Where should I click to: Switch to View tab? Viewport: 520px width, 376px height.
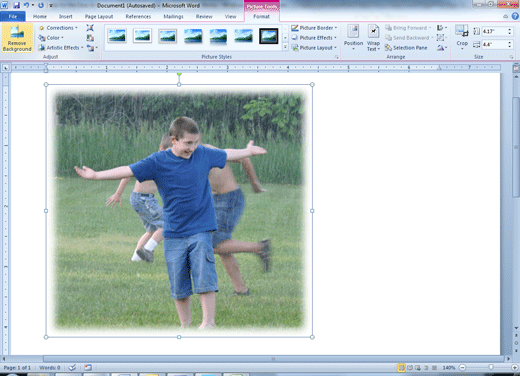tap(230, 16)
